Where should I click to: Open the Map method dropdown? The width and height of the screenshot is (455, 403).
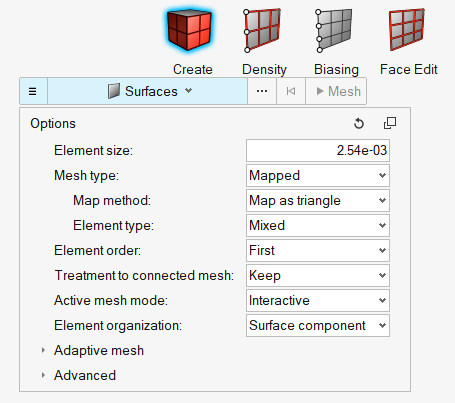[318, 200]
